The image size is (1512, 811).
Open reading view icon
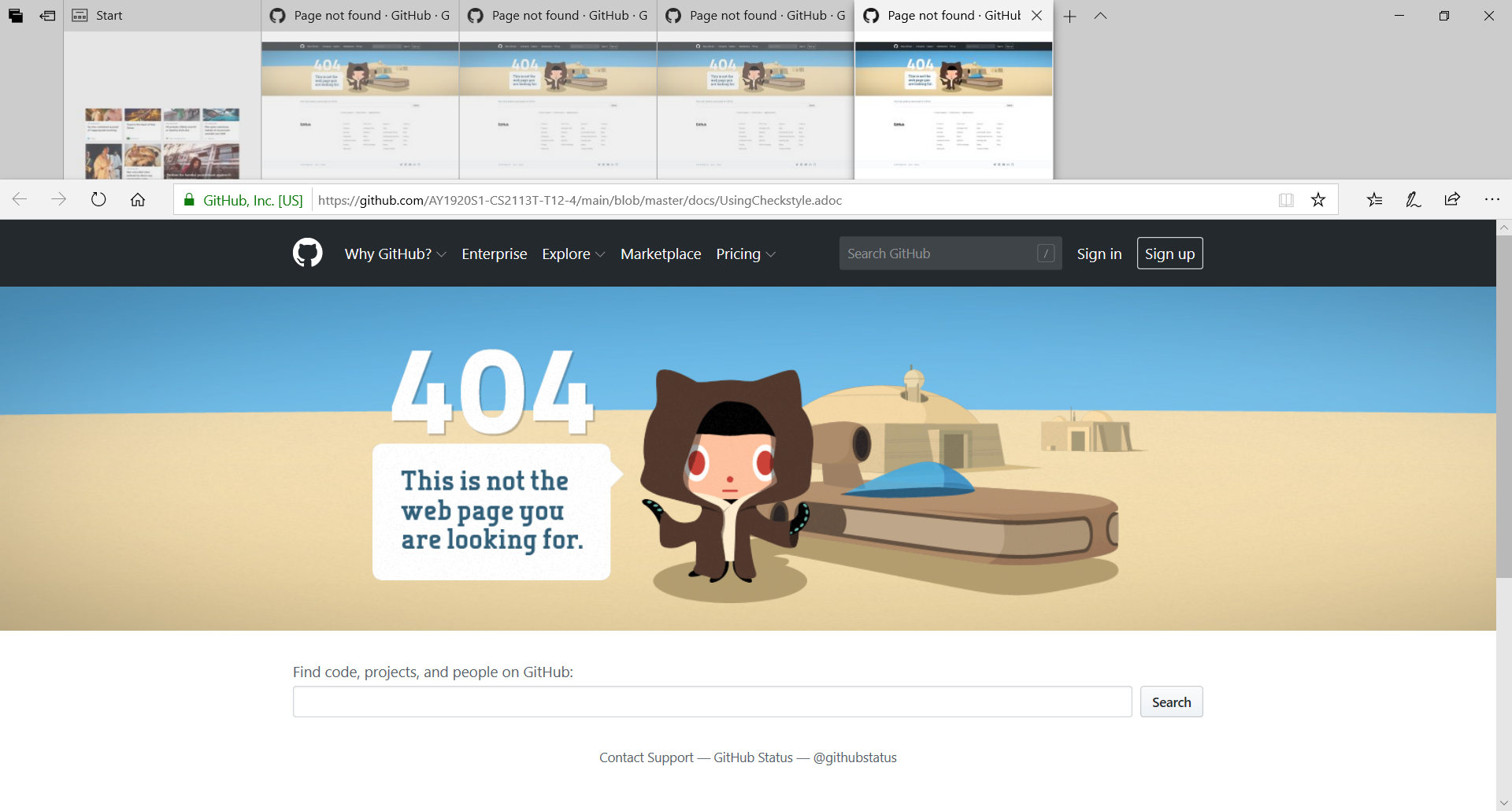coord(1286,200)
